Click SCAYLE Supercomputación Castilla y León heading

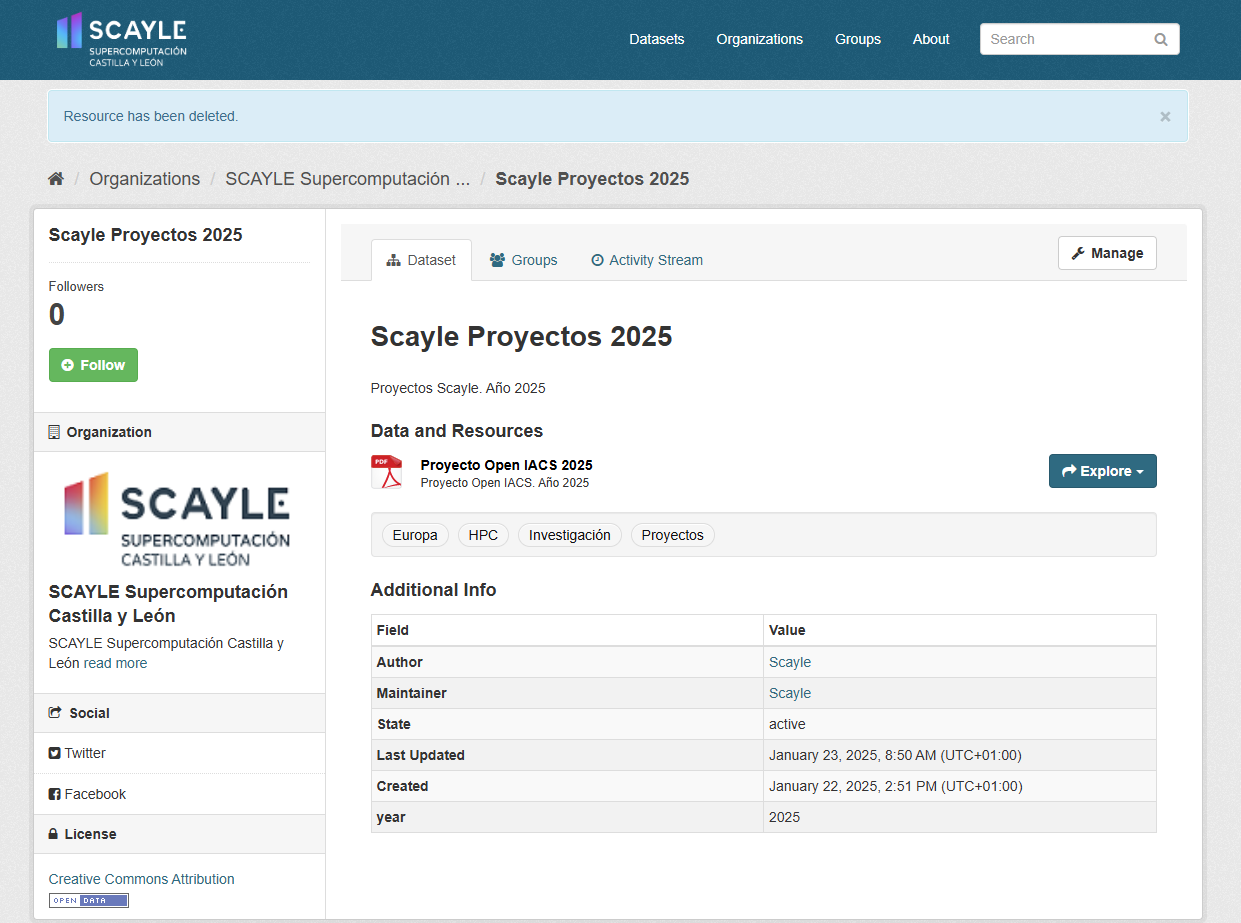168,604
